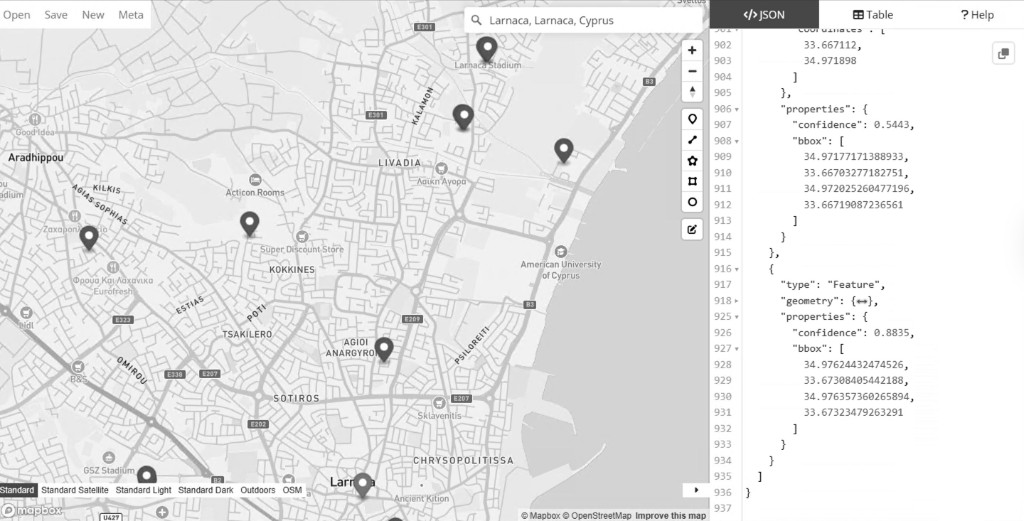Collapse the feature object at line 916

(x=737, y=270)
